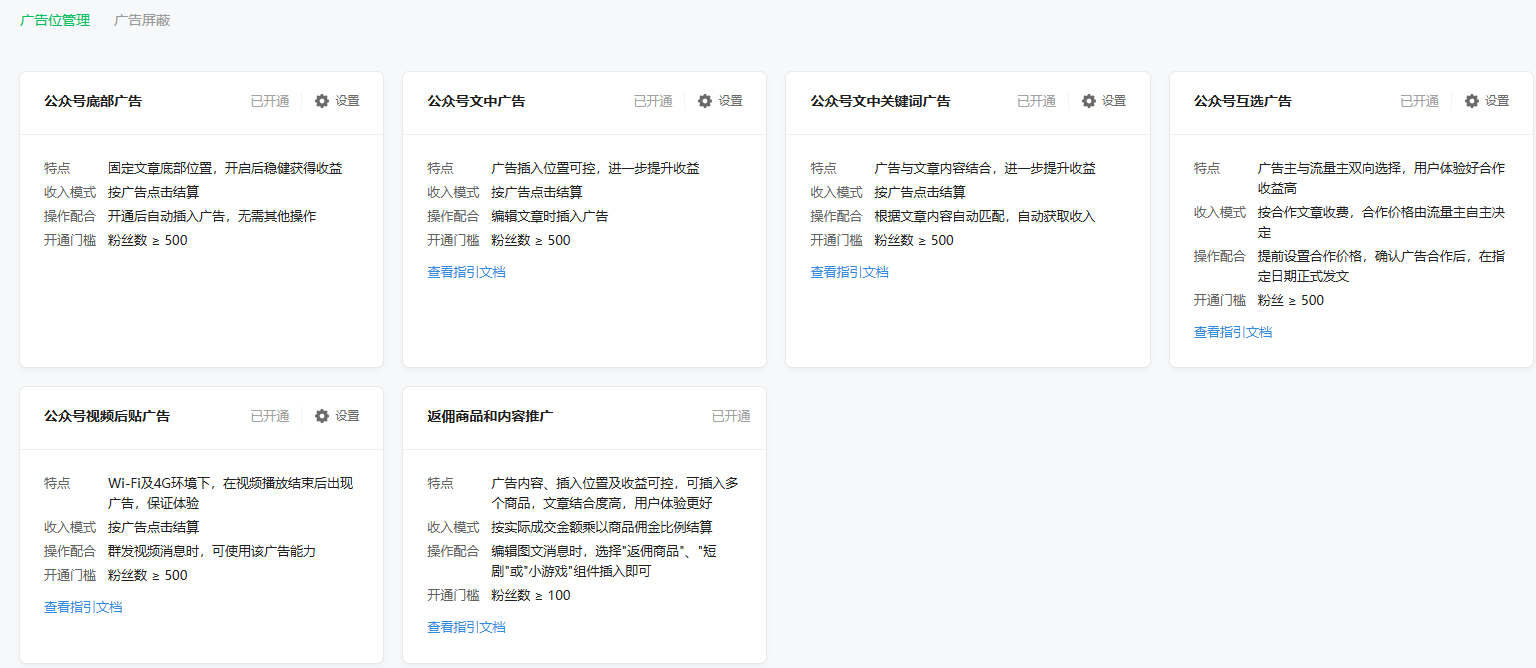
Task: Click the 公众号底部广告 card title
Action: (93, 101)
